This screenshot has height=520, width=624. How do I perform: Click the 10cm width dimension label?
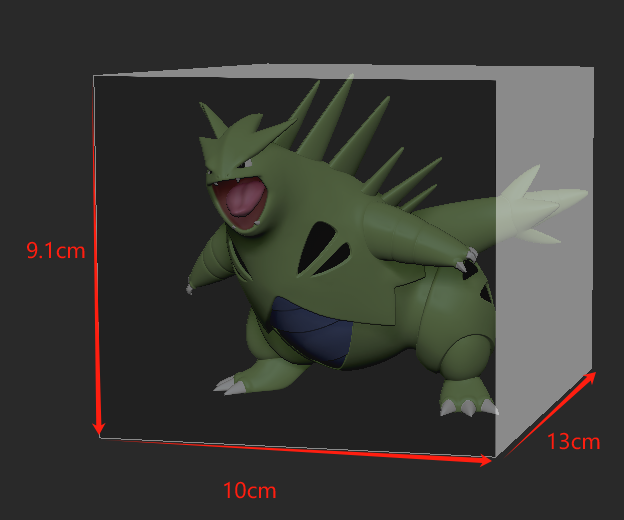click(x=249, y=491)
